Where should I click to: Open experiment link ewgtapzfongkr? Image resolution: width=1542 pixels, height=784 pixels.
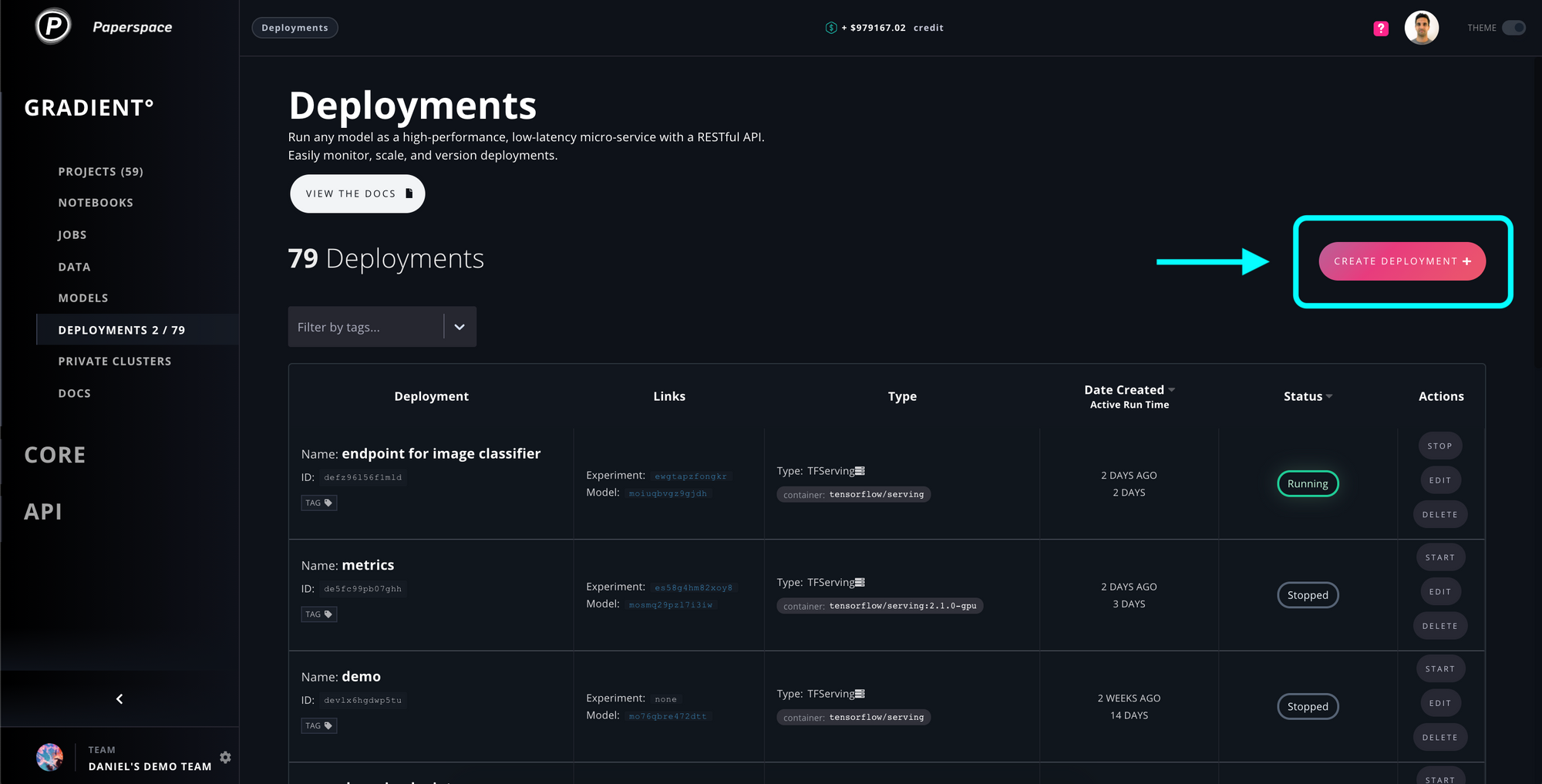[x=691, y=476]
